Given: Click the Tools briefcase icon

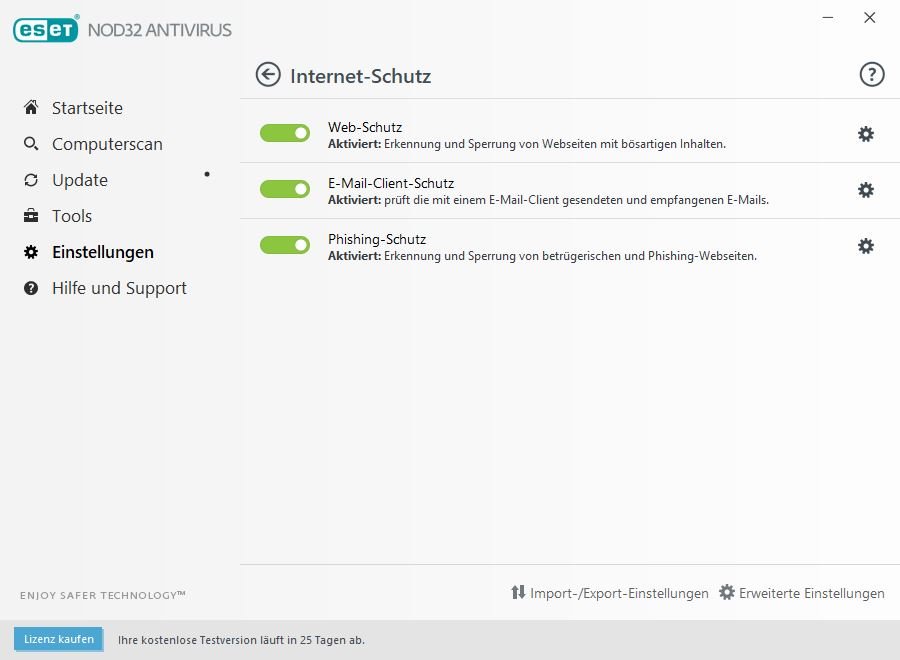Looking at the screenshot, I should (x=31, y=216).
